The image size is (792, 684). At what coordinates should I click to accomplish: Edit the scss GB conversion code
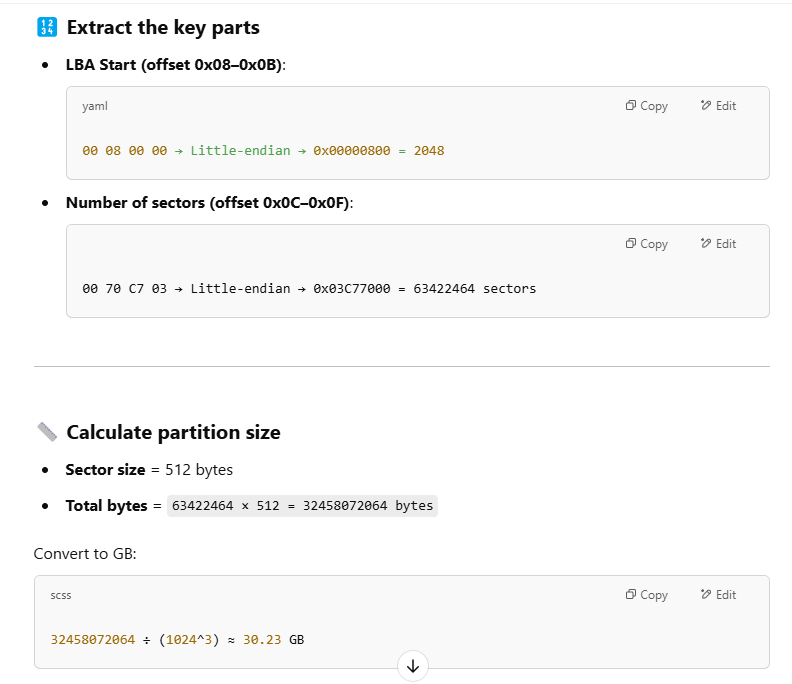click(718, 595)
